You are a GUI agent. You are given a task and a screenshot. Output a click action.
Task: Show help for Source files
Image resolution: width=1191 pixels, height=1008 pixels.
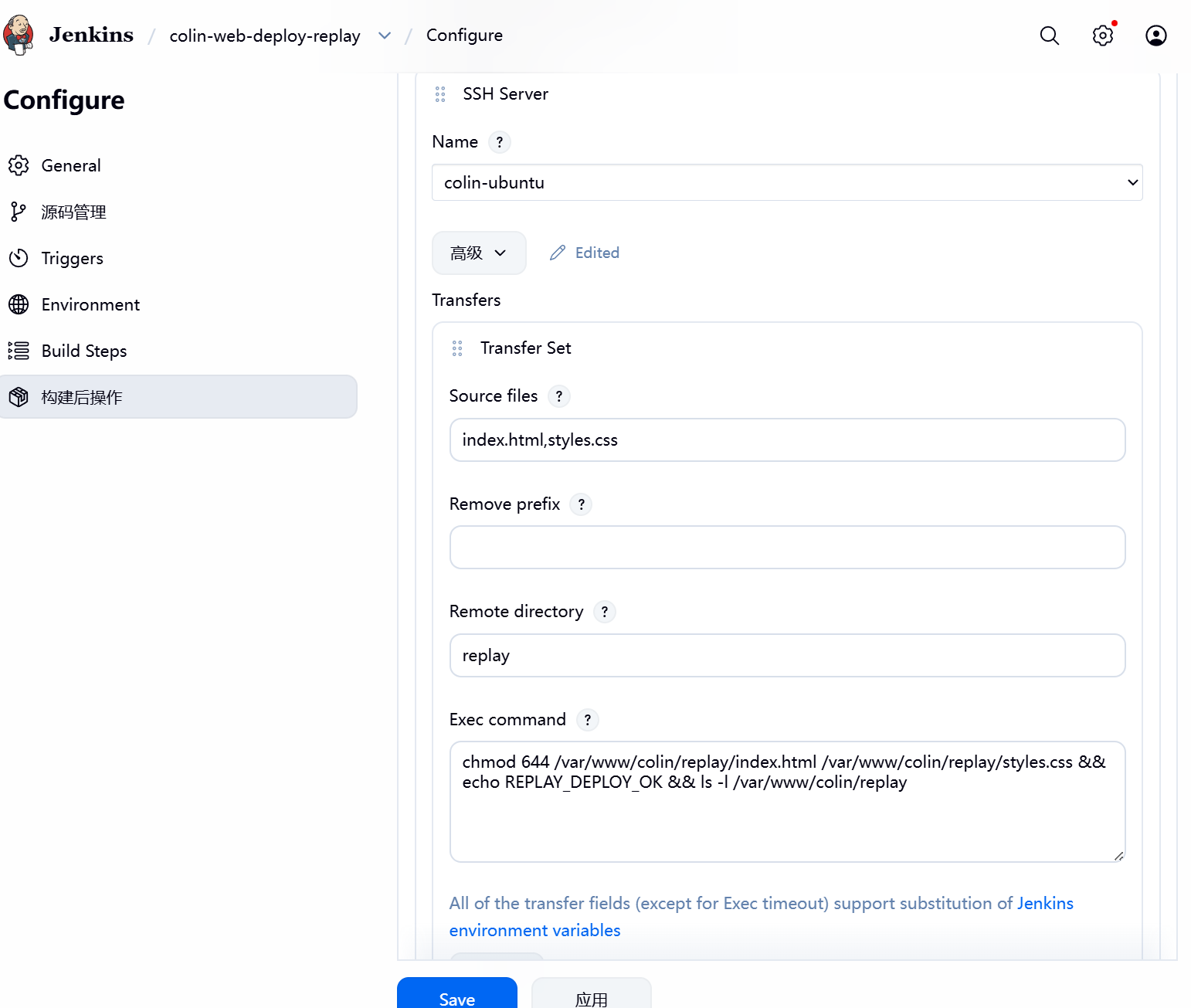(559, 396)
